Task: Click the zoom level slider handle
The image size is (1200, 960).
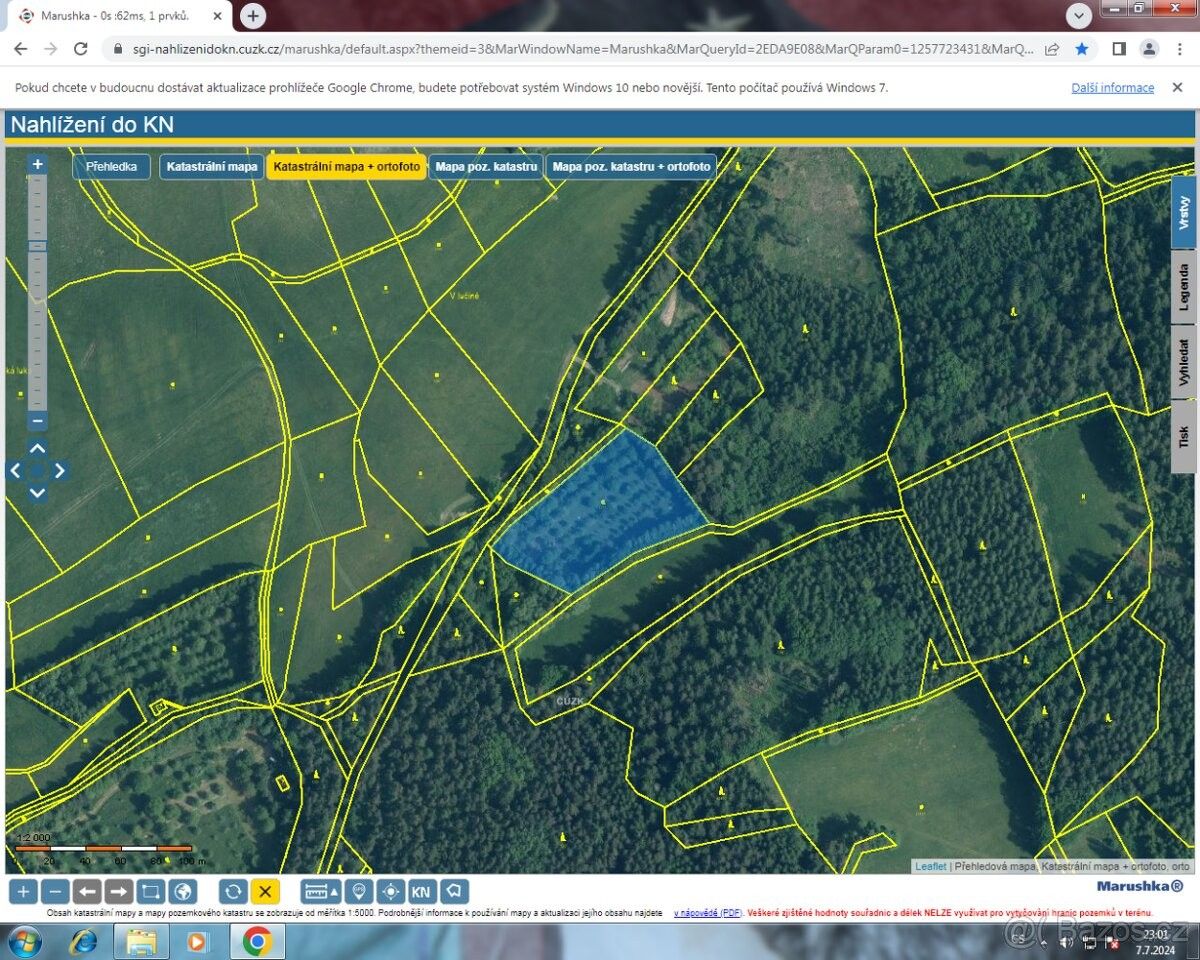Action: click(37, 246)
